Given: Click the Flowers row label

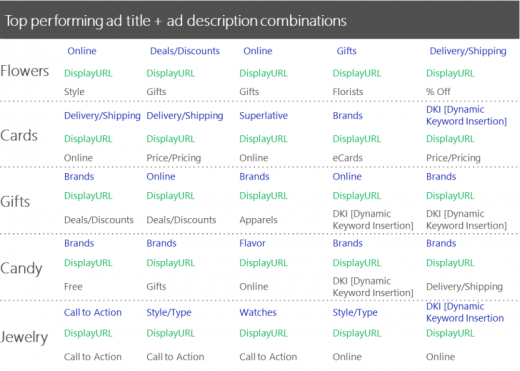Looking at the screenshot, I should coord(25,71).
